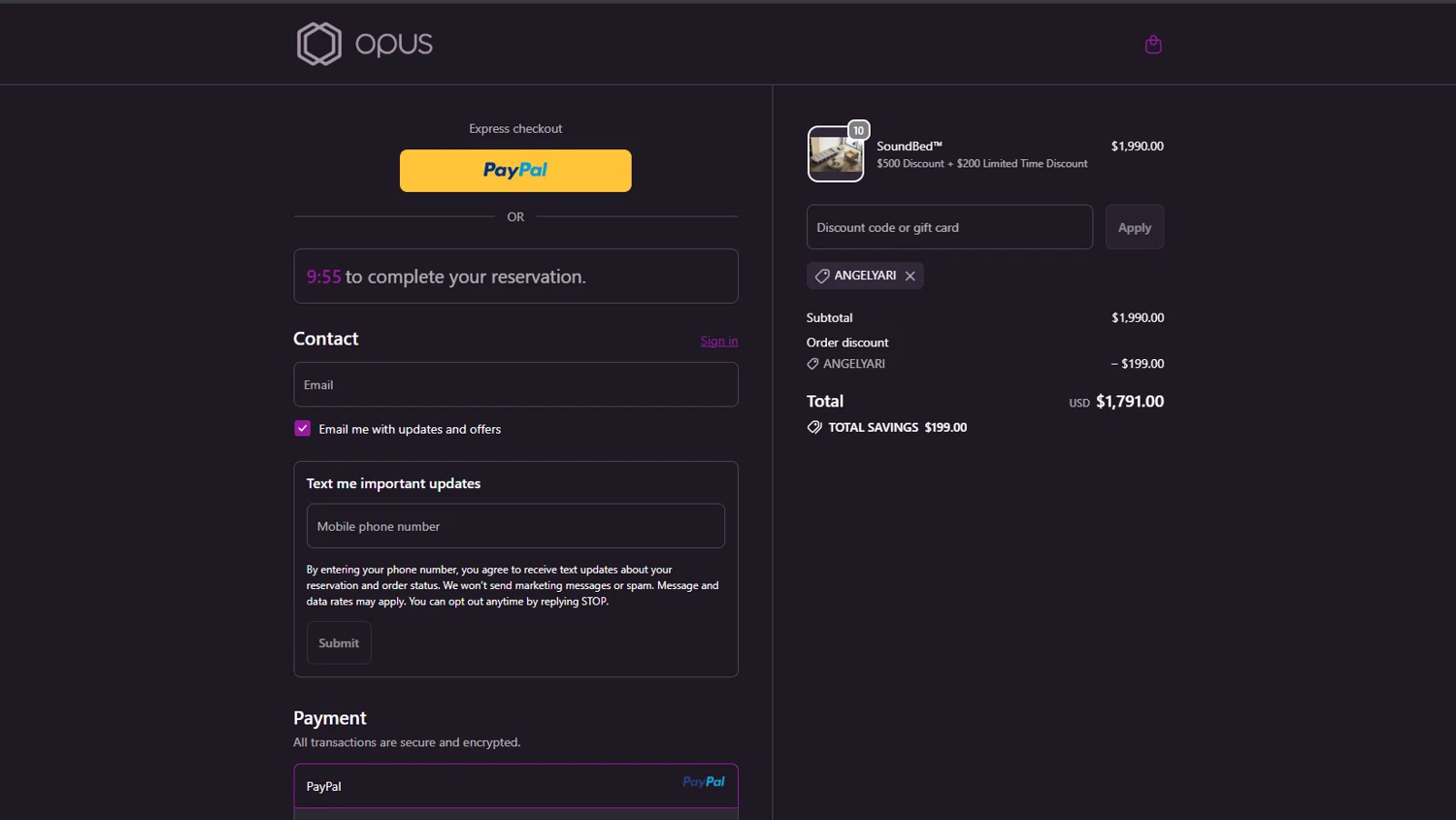Click the SoundBed line price $1,990.00

[x=1138, y=147]
